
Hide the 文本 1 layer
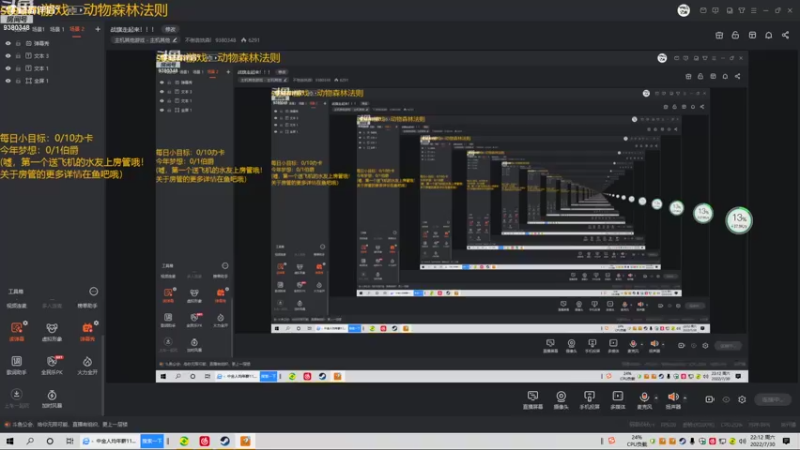(8, 68)
